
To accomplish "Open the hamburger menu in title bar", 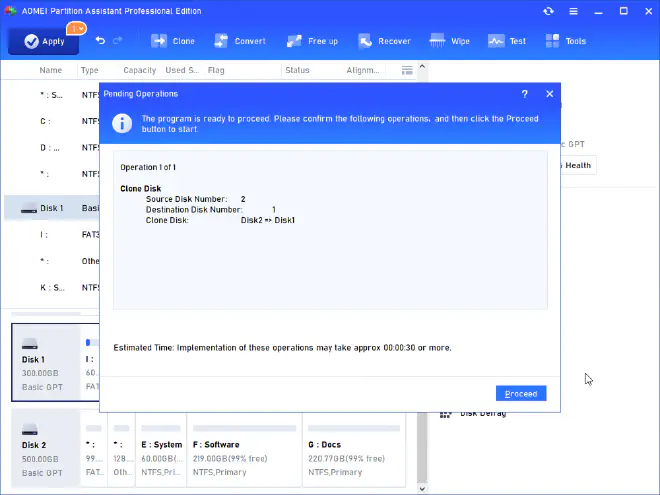I will point(572,11).
